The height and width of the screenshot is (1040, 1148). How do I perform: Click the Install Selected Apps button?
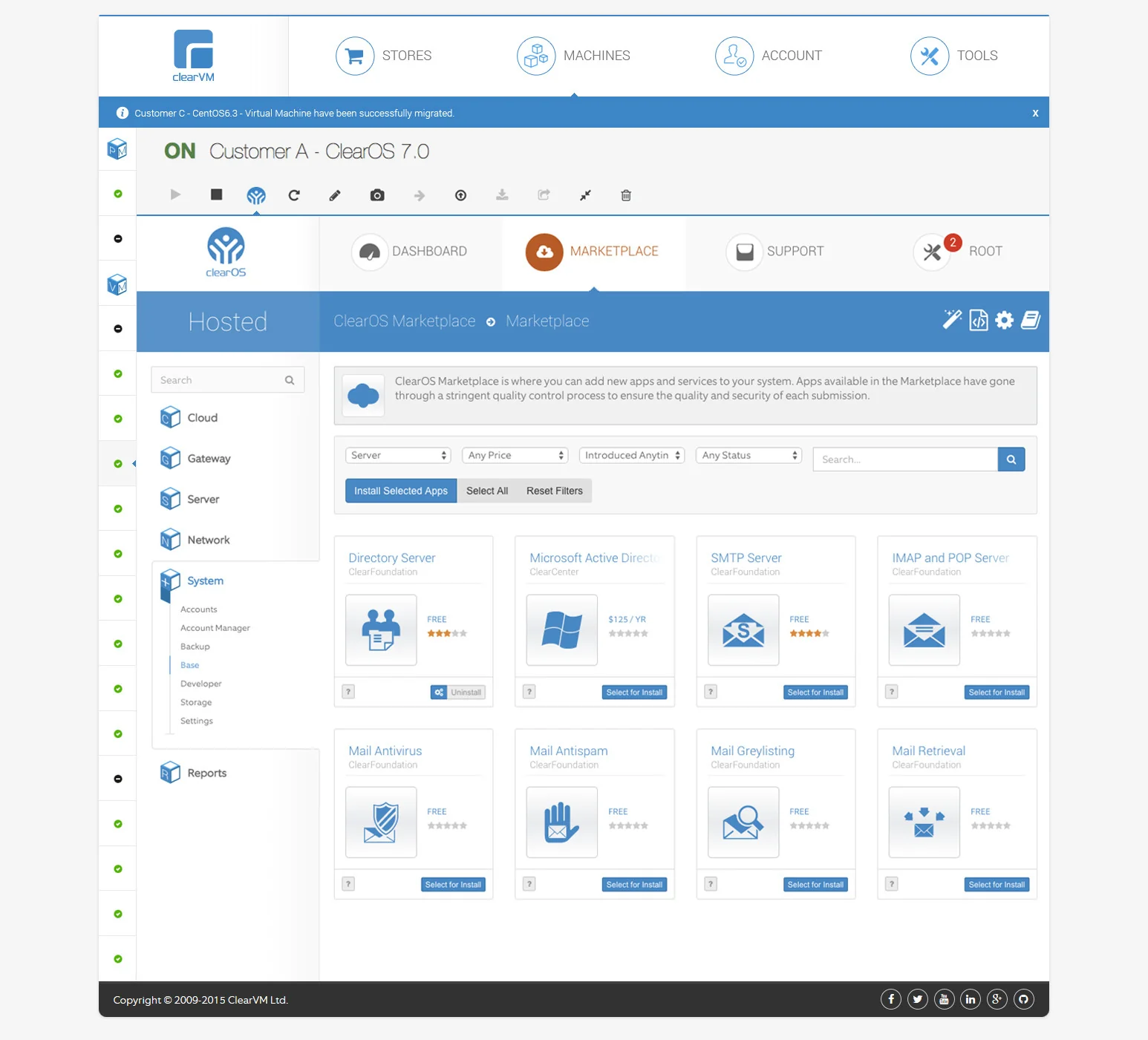[x=401, y=491]
